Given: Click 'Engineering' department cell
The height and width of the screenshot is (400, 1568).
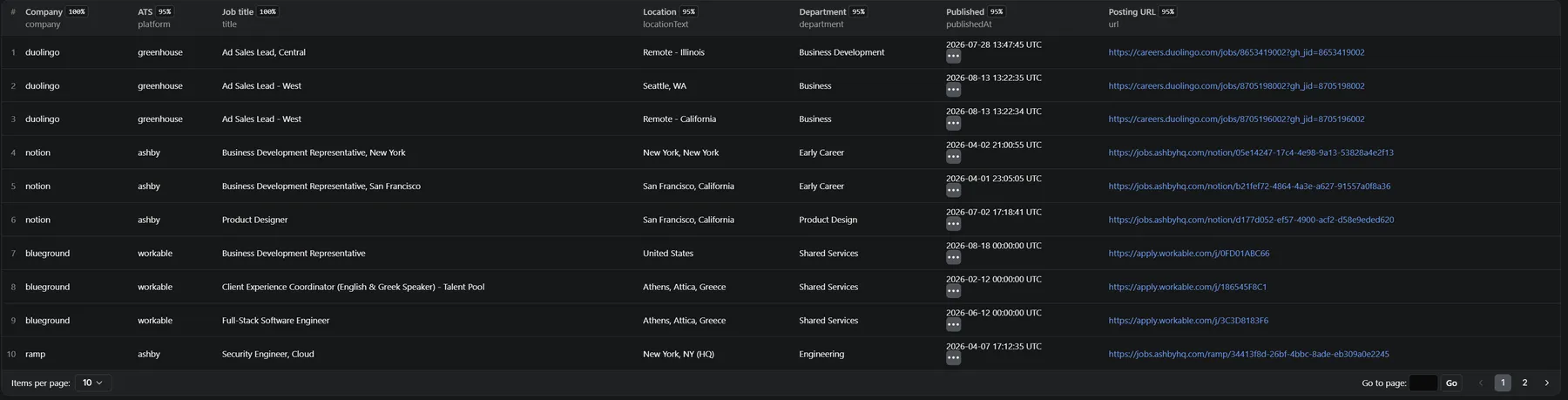Looking at the screenshot, I should tap(821, 355).
